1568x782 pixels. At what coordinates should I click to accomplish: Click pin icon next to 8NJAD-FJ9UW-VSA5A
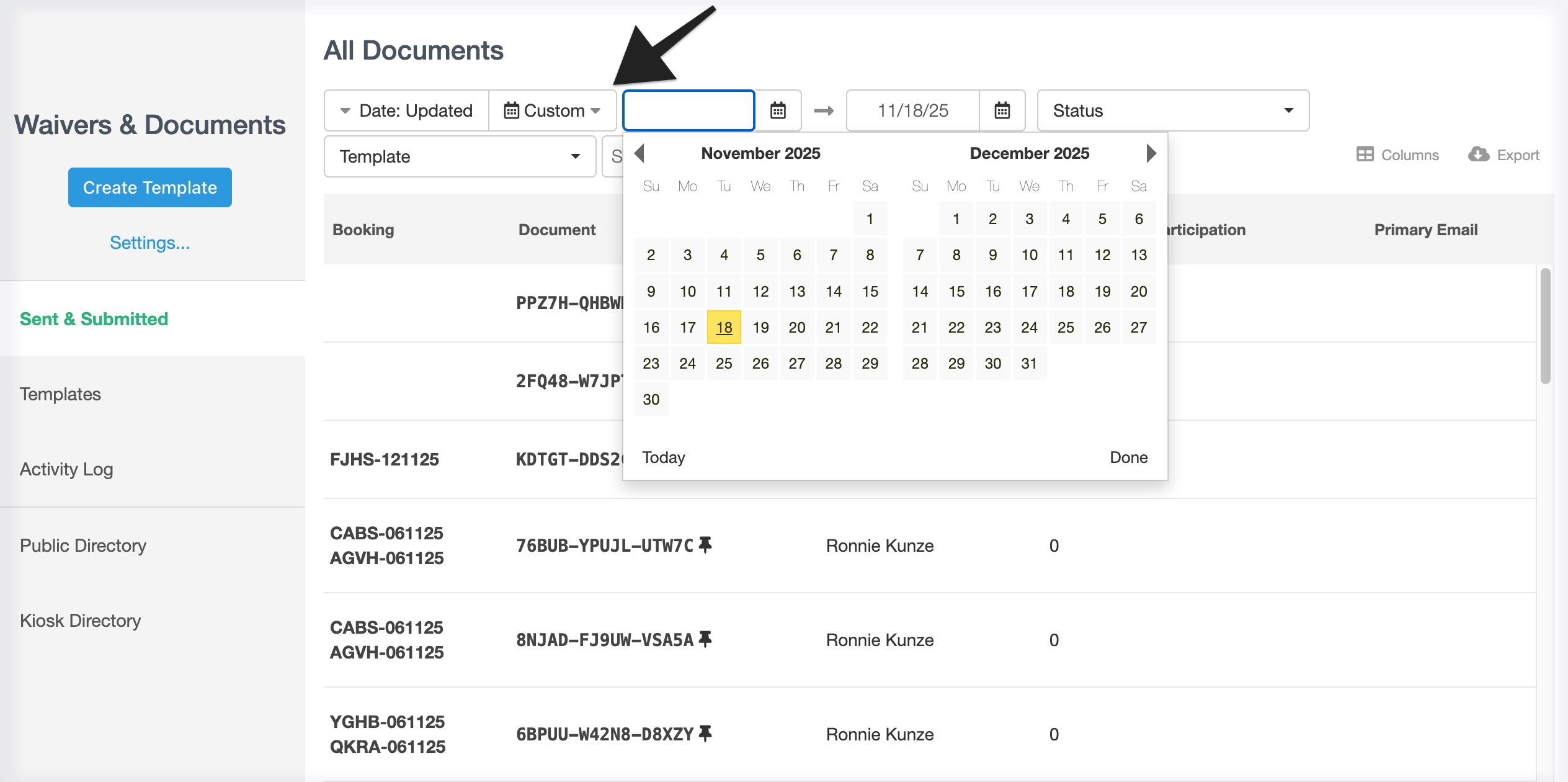(705, 639)
